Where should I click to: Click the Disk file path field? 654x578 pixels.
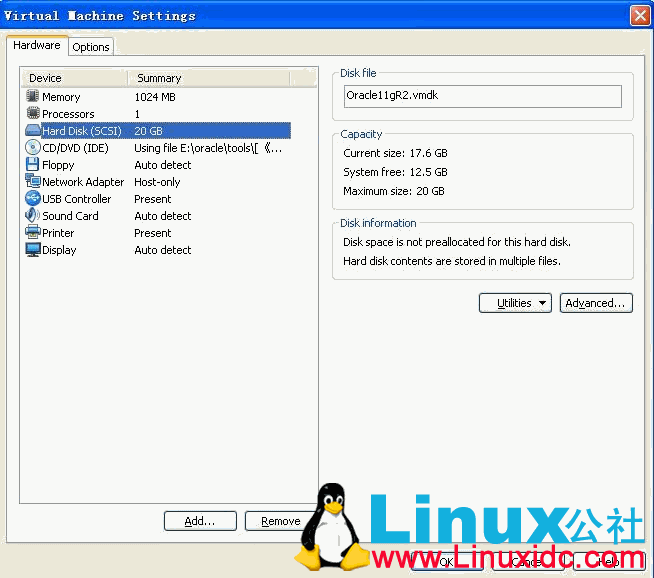(x=482, y=96)
